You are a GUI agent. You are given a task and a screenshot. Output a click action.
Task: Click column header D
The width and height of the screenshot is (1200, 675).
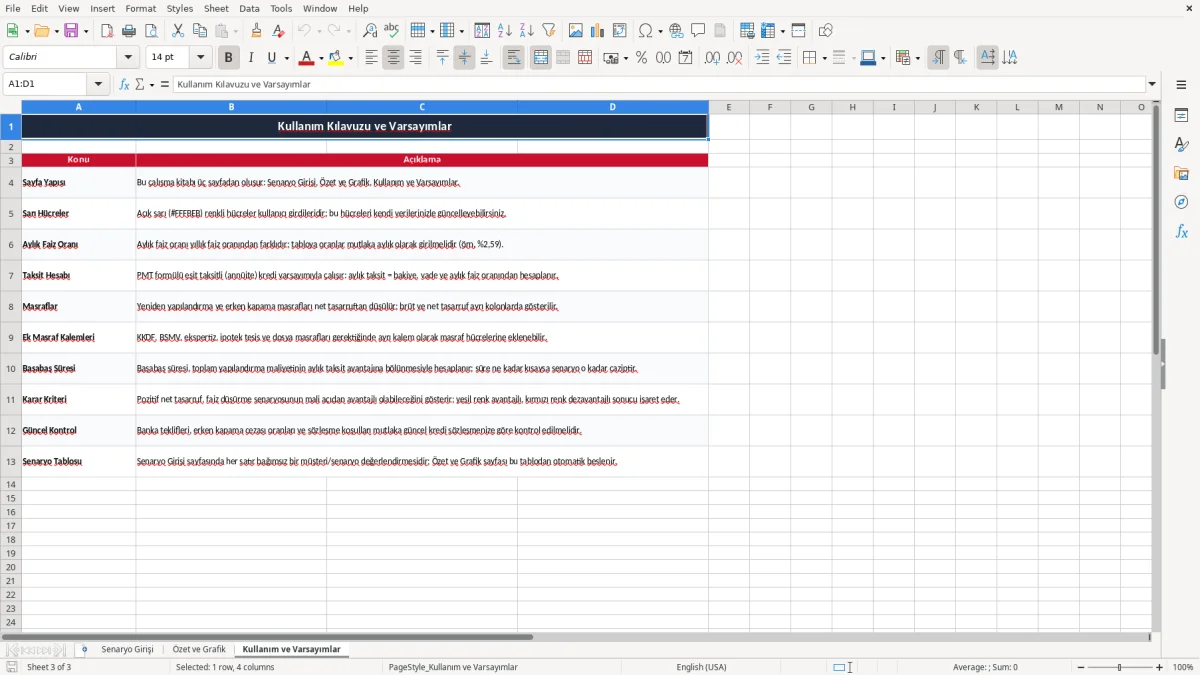[x=612, y=107]
